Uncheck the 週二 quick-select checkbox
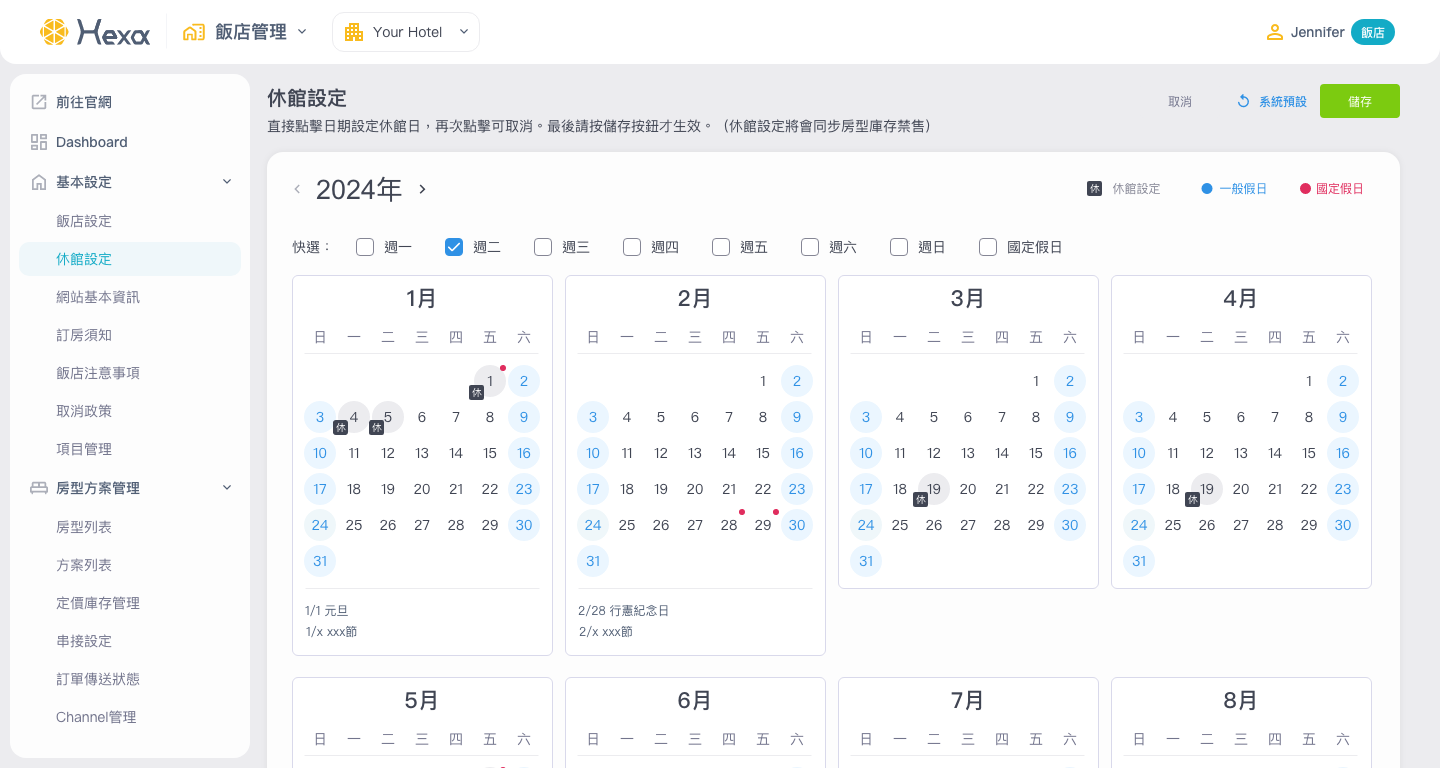 454,247
